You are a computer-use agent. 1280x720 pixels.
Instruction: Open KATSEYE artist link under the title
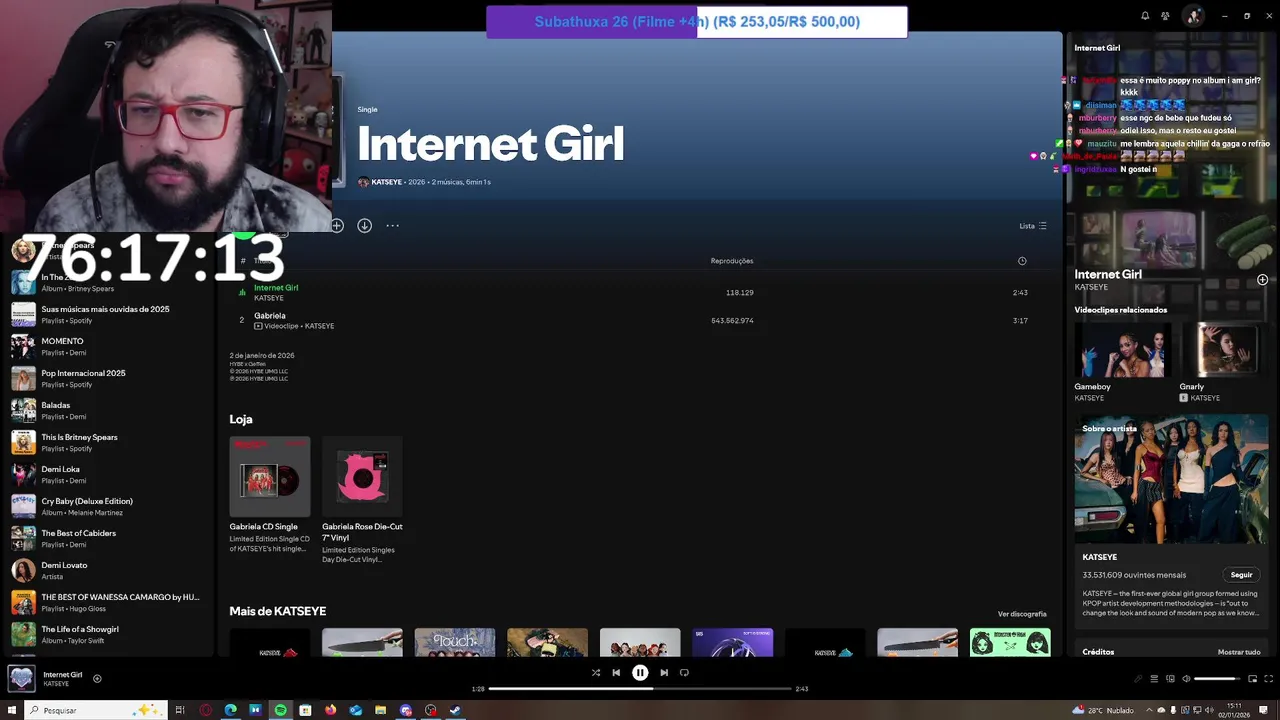tap(386, 182)
